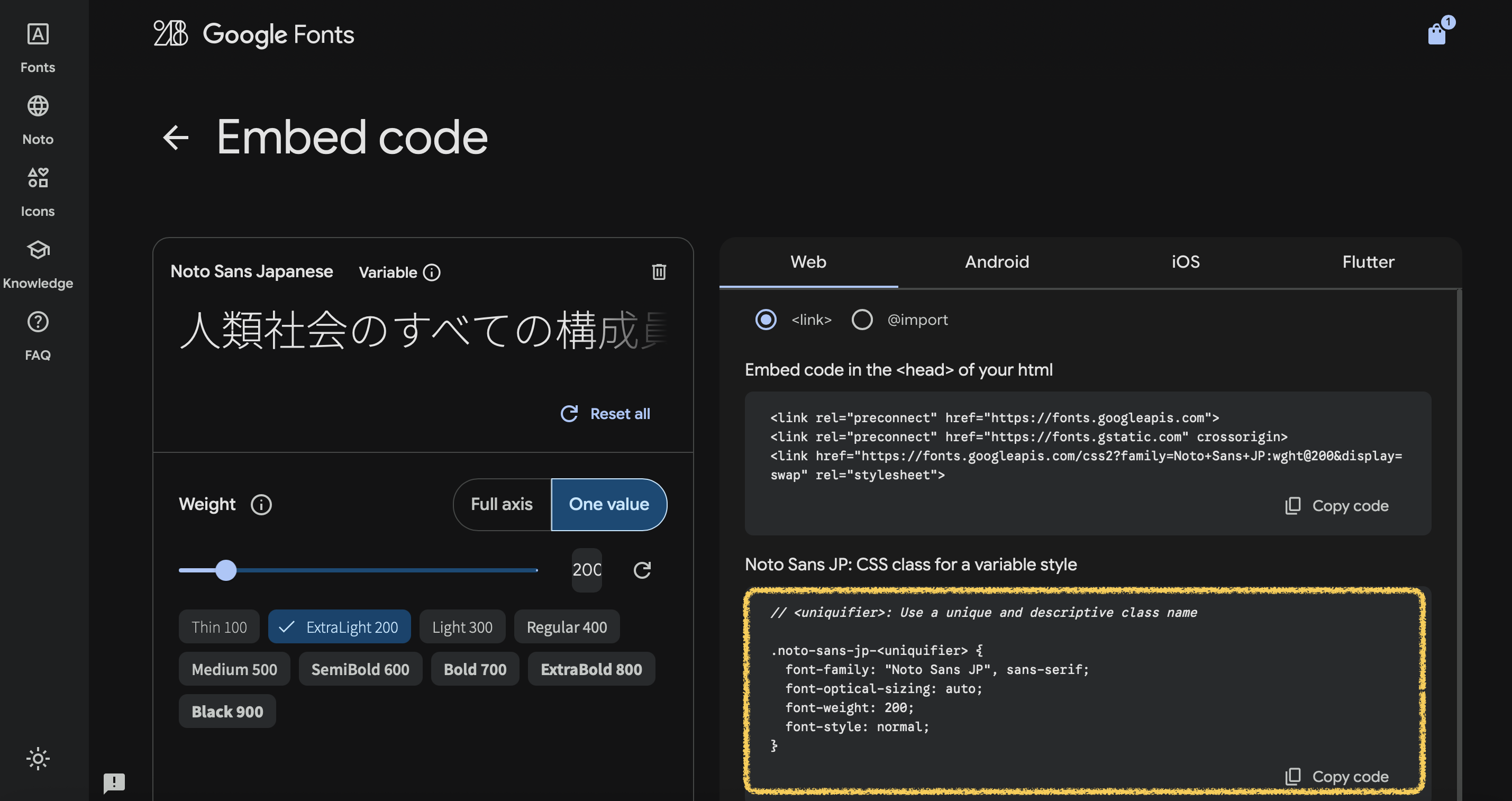Click the .noto-sans-jp-<uniquifier> selector line
Image resolution: width=1512 pixels, height=801 pixels.
click(x=876, y=650)
